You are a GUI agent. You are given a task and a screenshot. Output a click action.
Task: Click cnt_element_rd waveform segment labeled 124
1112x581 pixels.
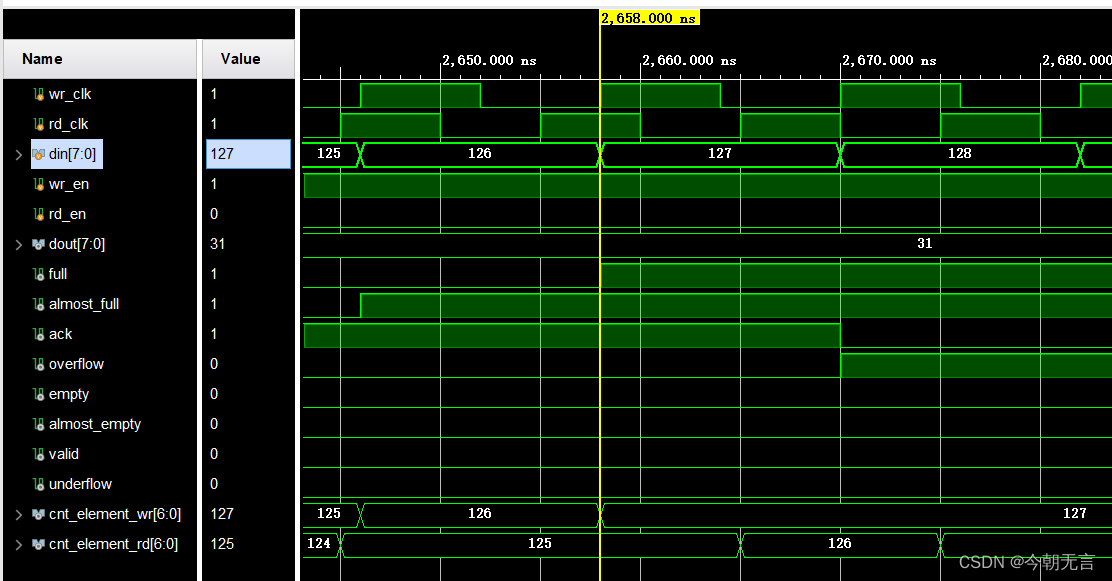[320, 543]
